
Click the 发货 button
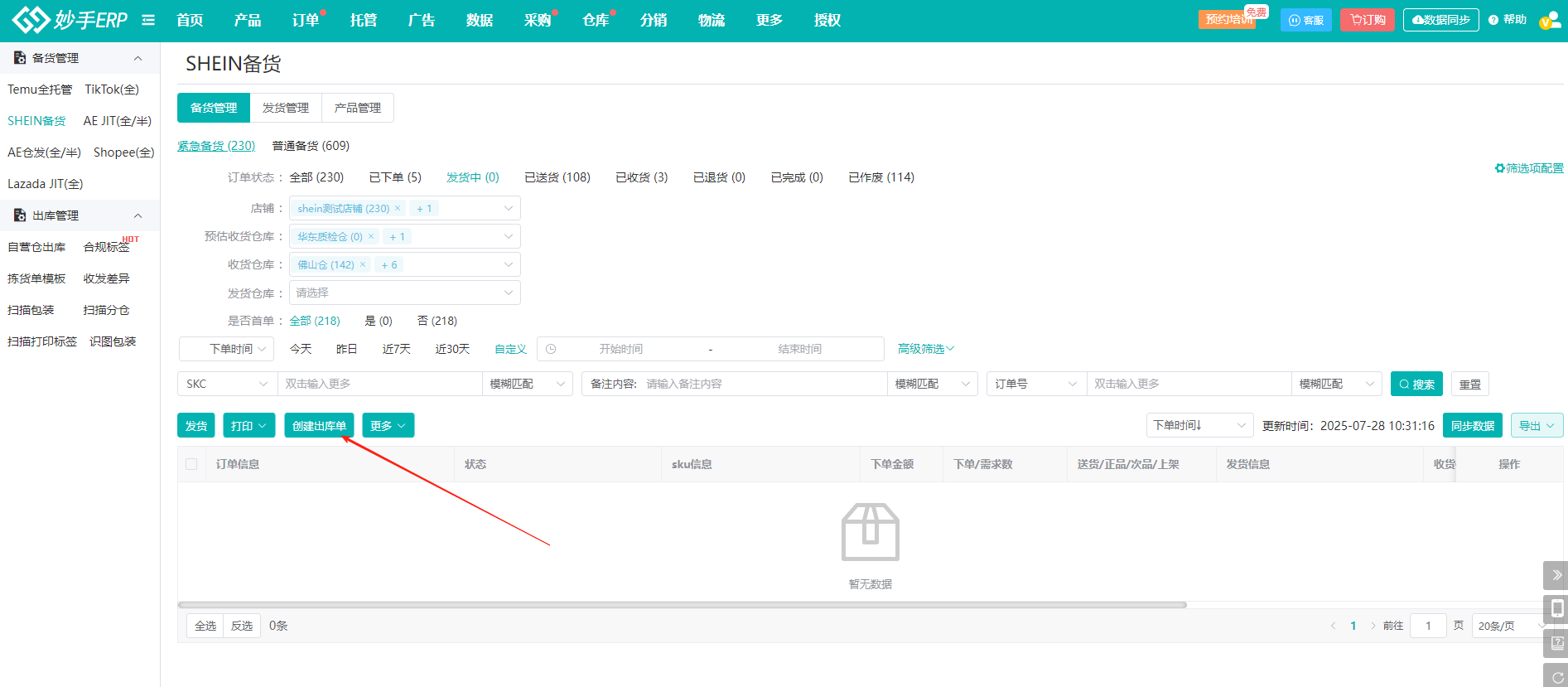(x=196, y=425)
